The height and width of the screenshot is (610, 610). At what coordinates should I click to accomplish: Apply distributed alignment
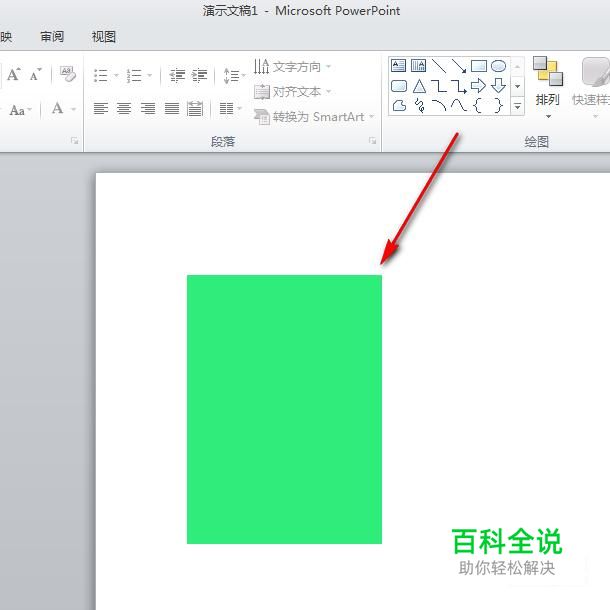[195, 108]
